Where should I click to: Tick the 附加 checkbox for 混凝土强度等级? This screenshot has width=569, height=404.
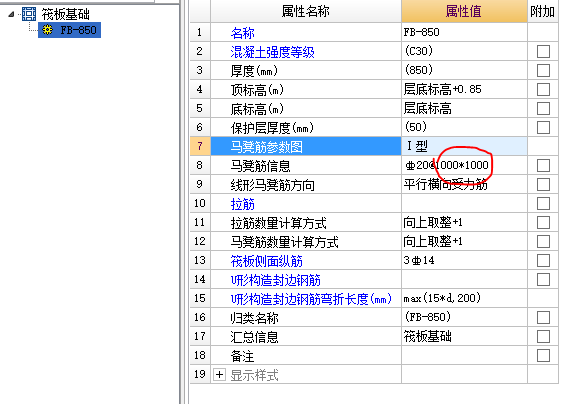(543, 51)
